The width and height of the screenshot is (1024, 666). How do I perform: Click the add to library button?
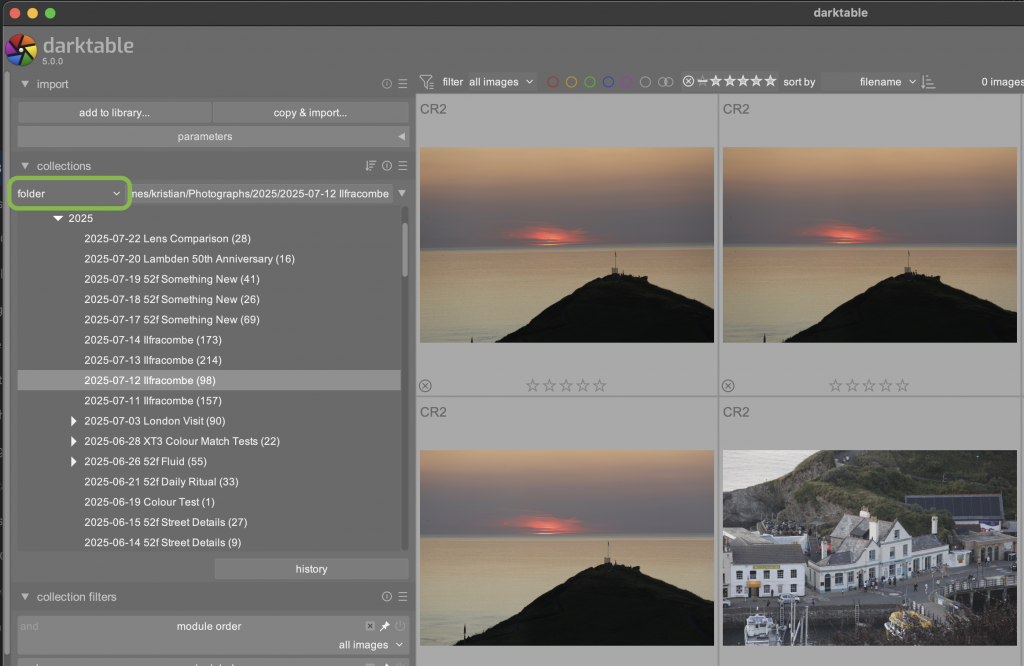coord(114,113)
